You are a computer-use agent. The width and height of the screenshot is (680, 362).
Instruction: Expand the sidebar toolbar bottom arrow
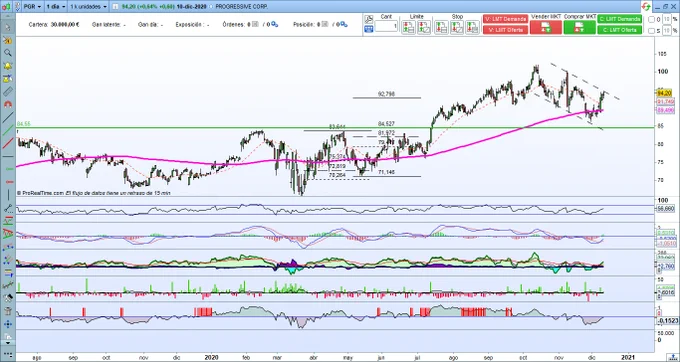click(x=7, y=343)
